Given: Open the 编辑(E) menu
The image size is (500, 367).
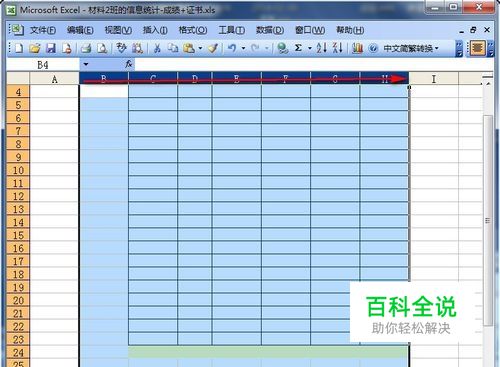Looking at the screenshot, I should tap(80, 30).
